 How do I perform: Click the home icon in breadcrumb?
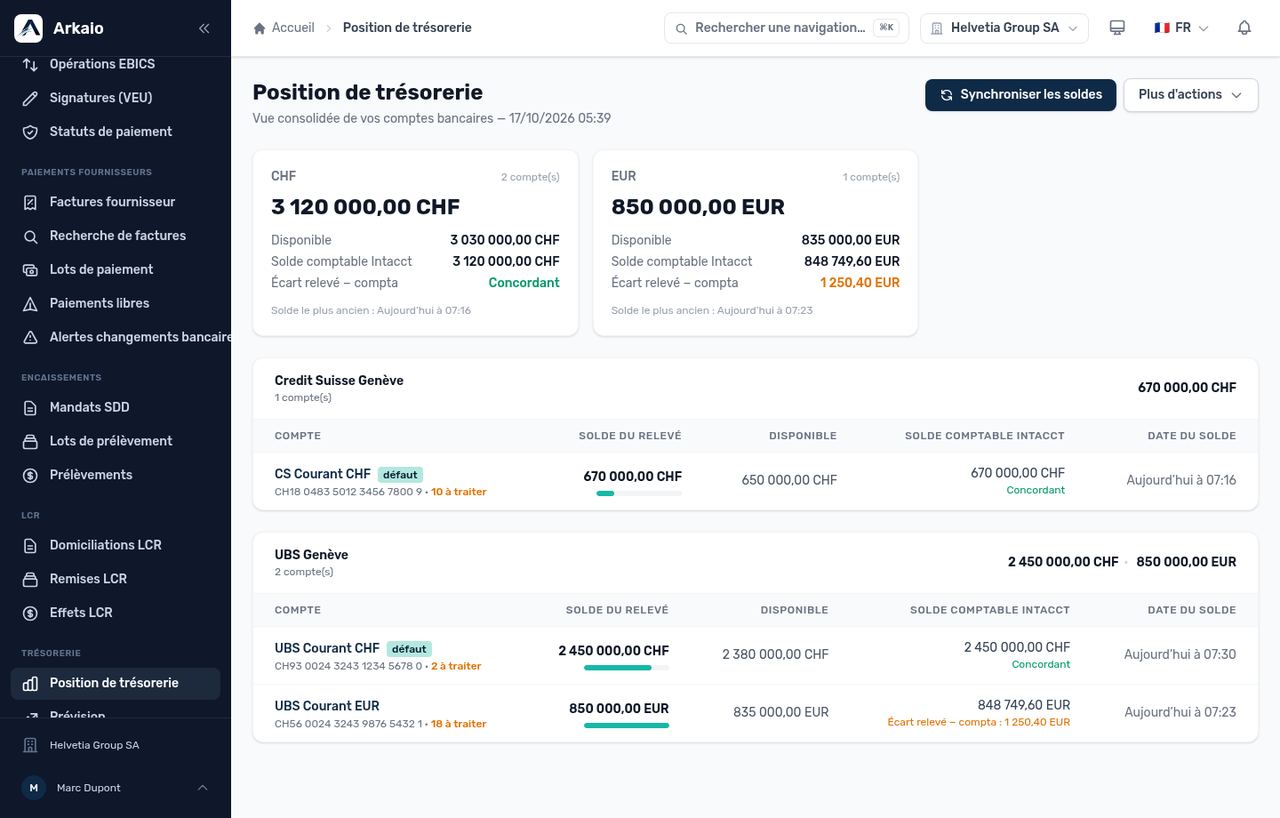click(260, 28)
